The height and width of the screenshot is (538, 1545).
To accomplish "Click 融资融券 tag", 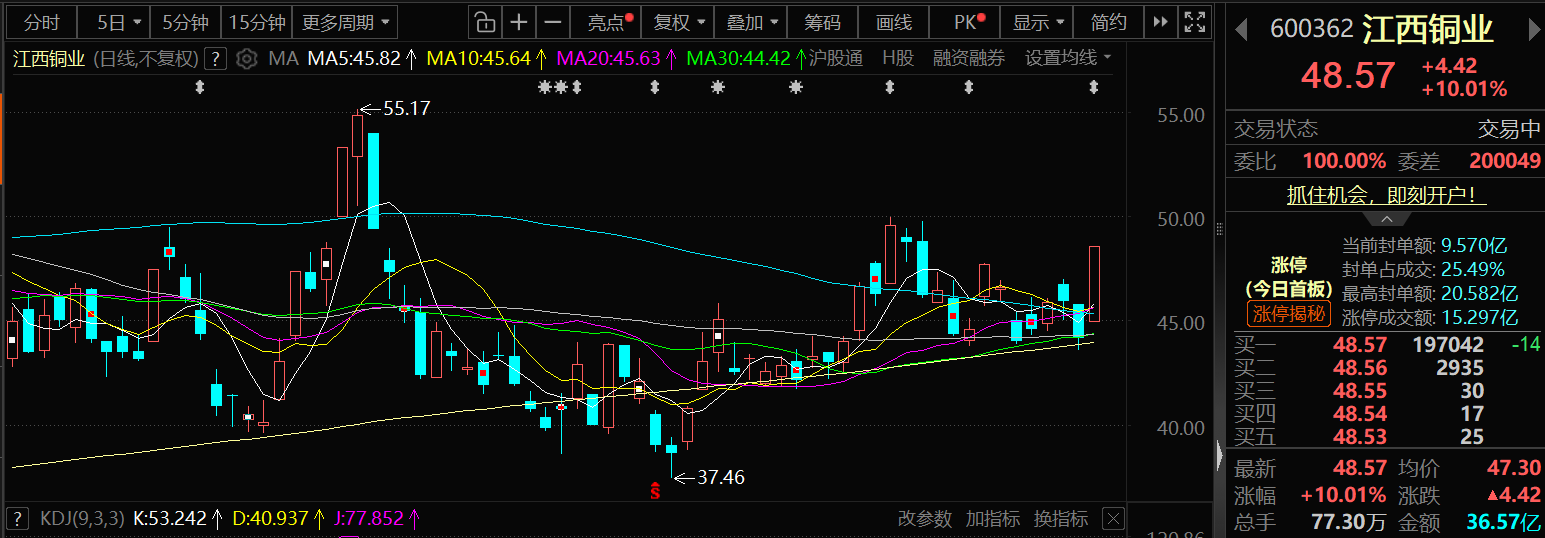I will 969,59.
